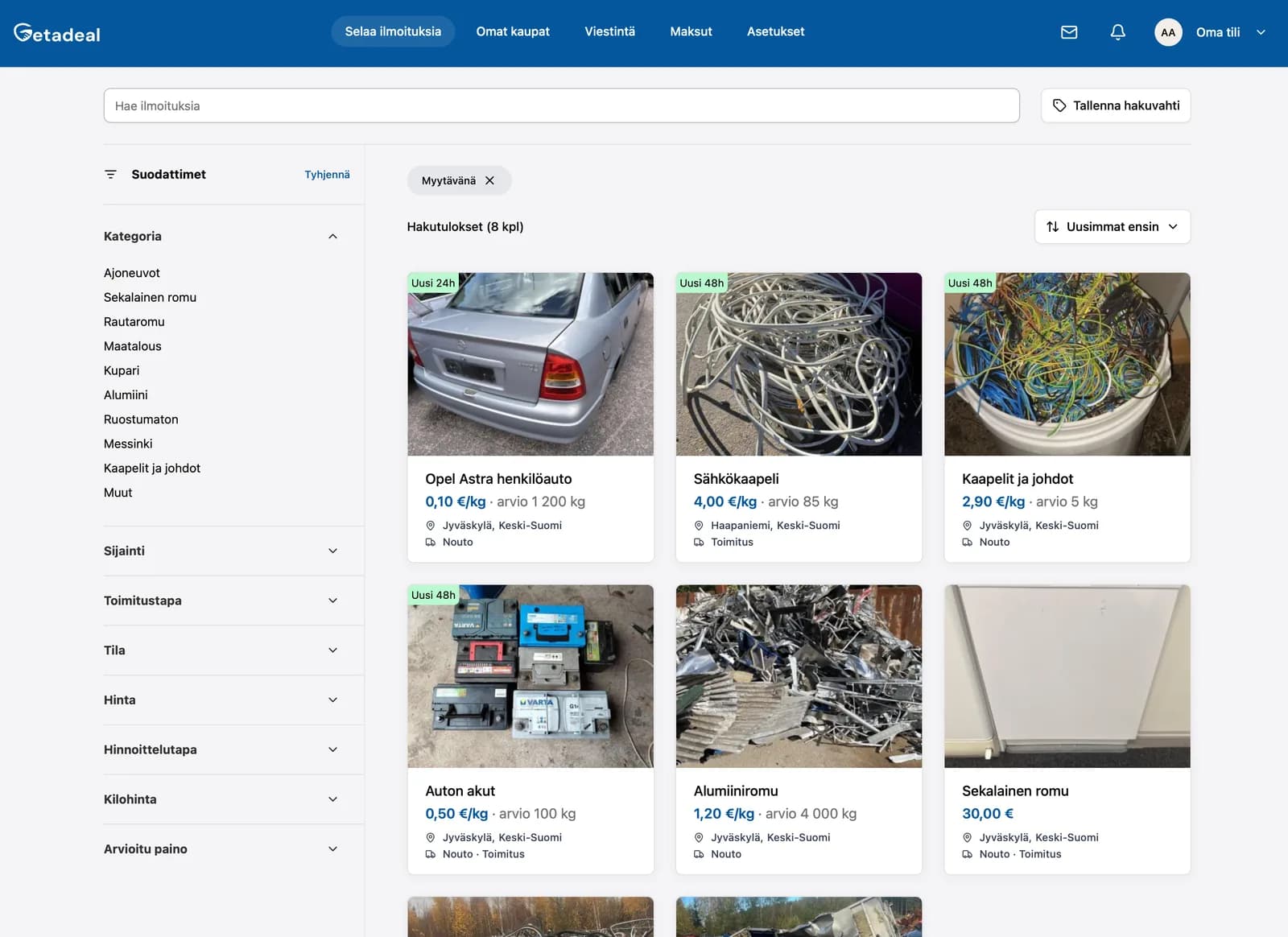Remove the Myytävänä filter chip
Screen dimensions: 1288x937
[x=489, y=180]
